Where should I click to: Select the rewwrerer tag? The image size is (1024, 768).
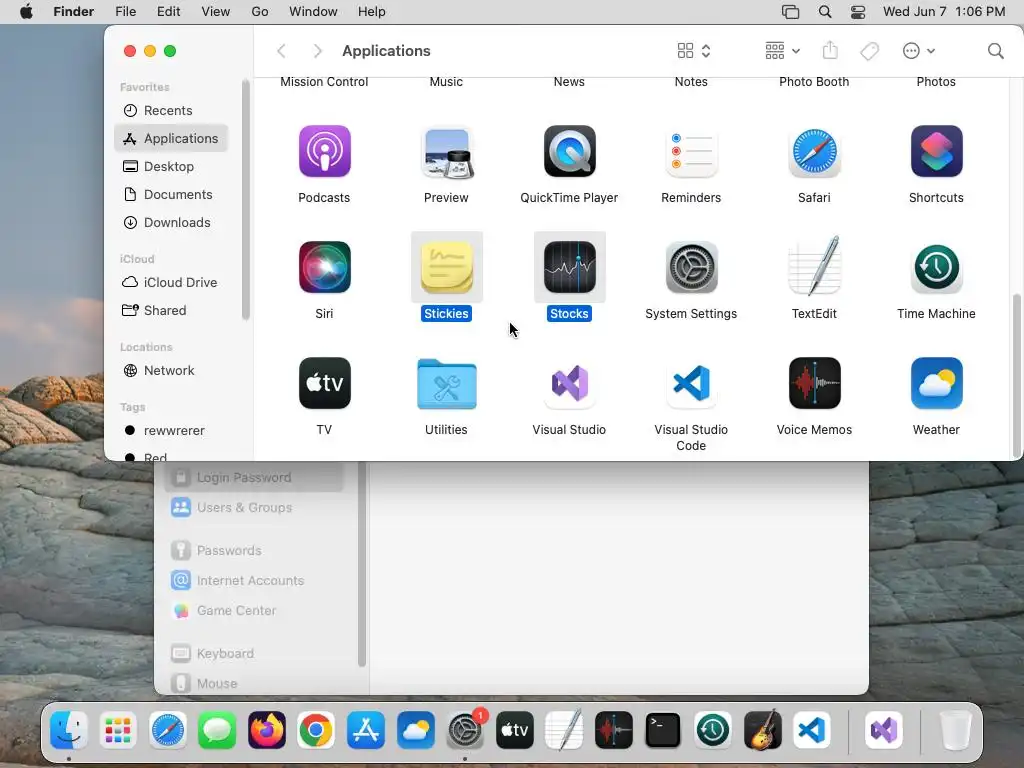click(170, 430)
